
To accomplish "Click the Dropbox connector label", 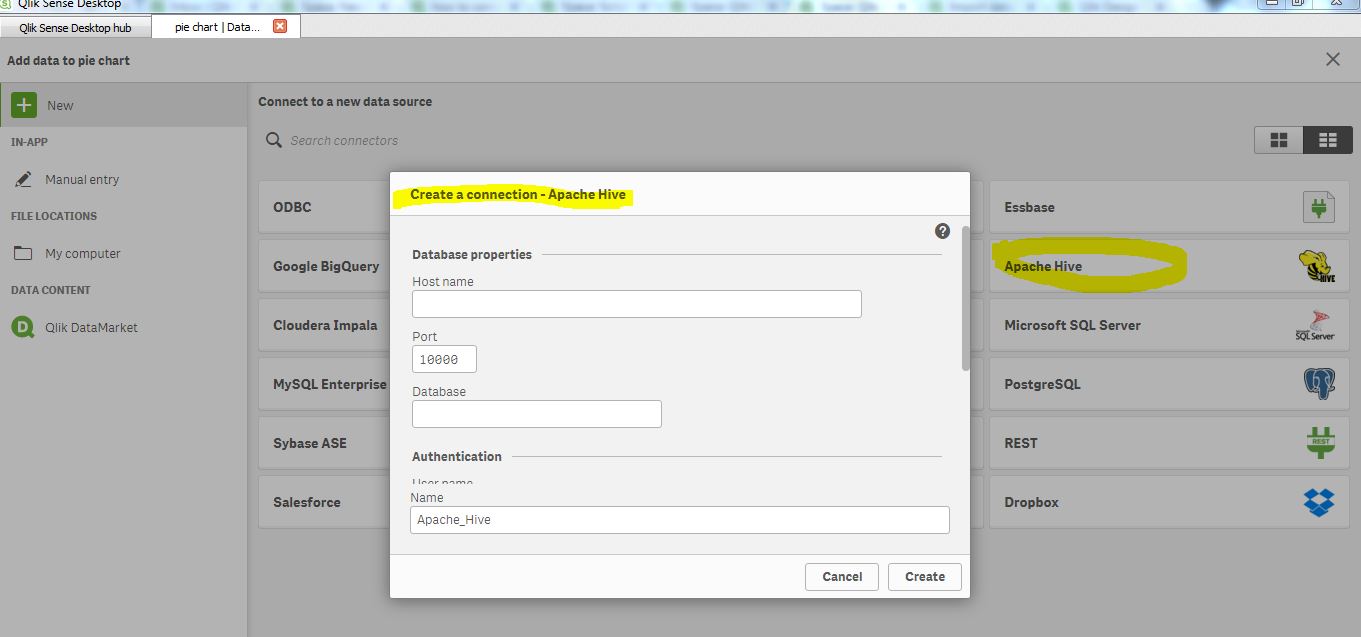I will pos(1031,502).
